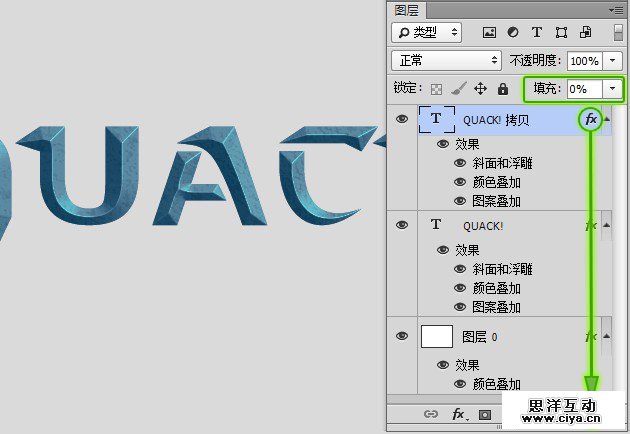Select the QUACK! layer name

[x=483, y=226]
